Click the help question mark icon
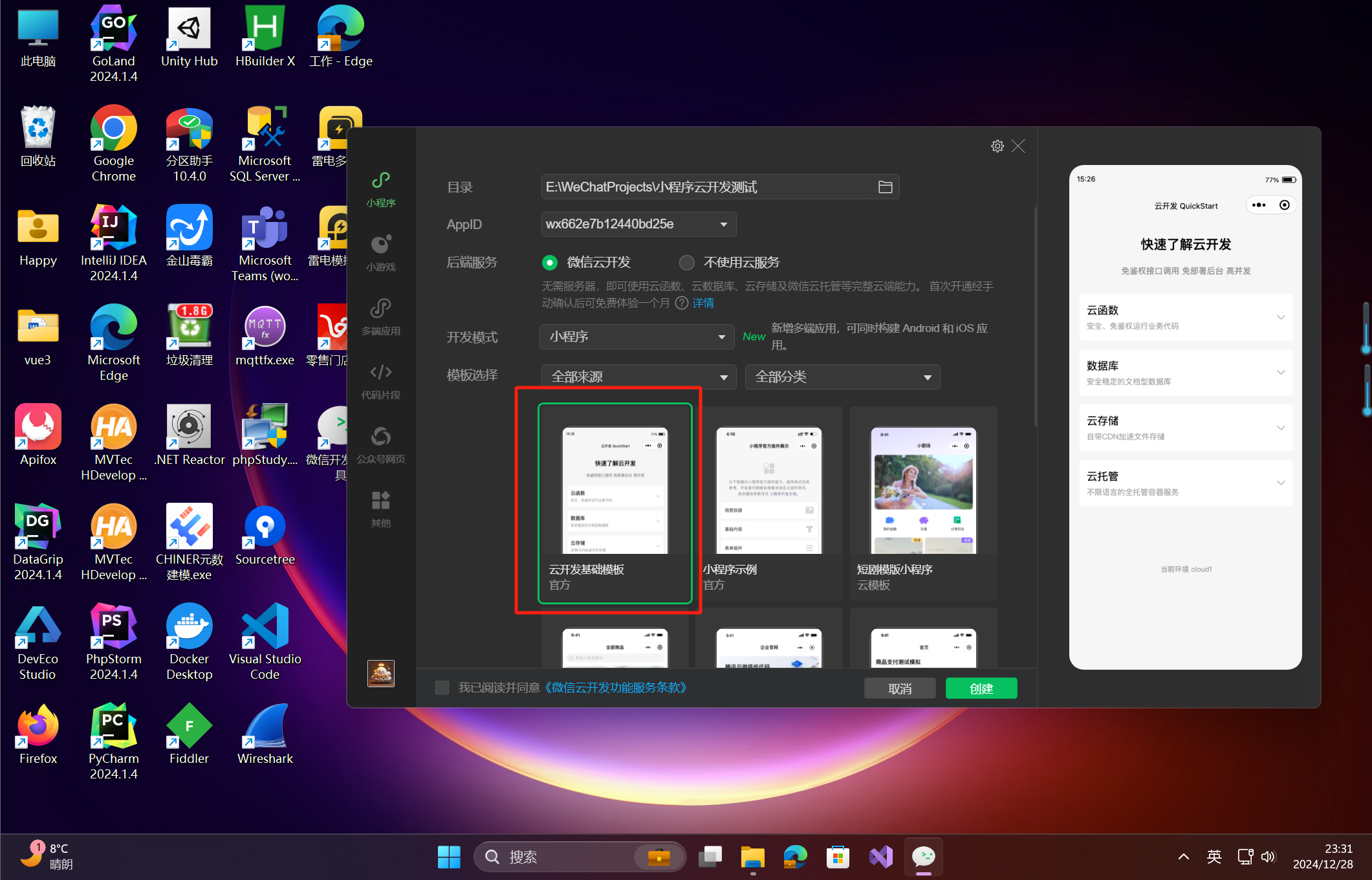This screenshot has height=880, width=1372. click(681, 303)
